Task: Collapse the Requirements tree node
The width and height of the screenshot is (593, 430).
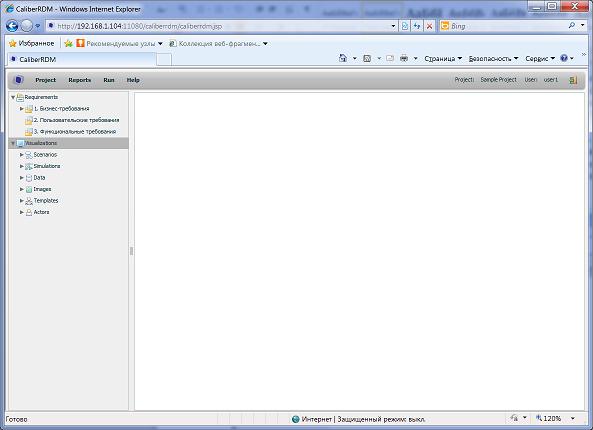Action: pos(13,98)
